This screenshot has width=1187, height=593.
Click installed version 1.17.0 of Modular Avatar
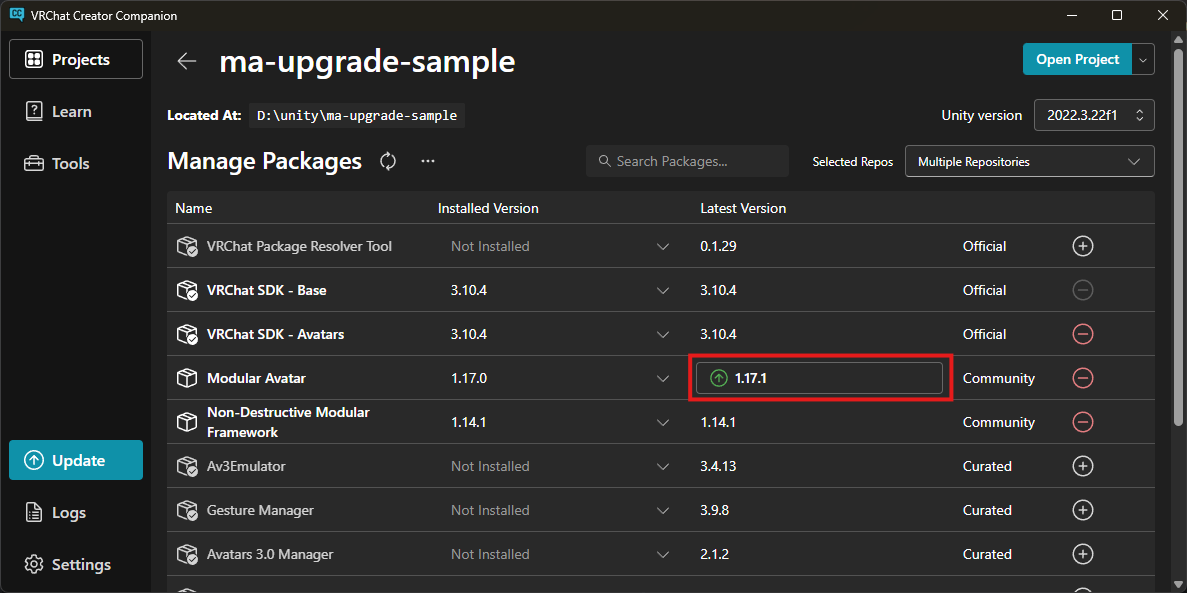468,378
